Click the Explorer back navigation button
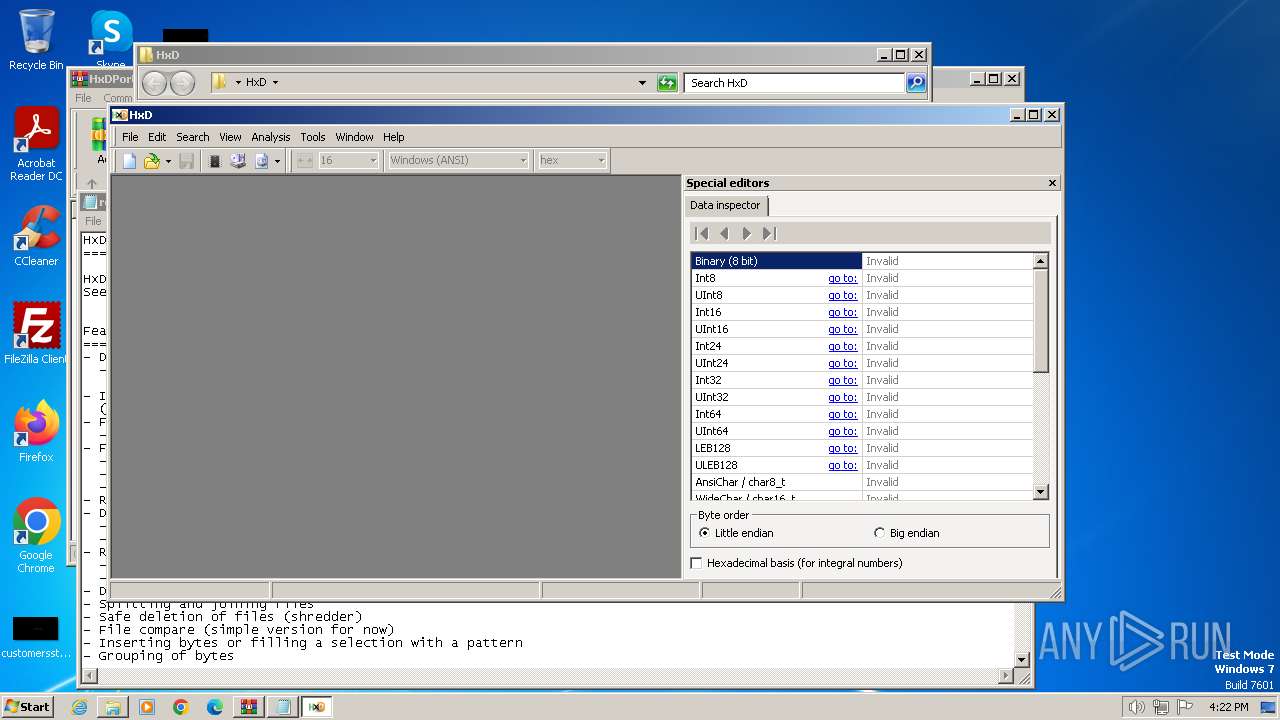 coord(154,83)
